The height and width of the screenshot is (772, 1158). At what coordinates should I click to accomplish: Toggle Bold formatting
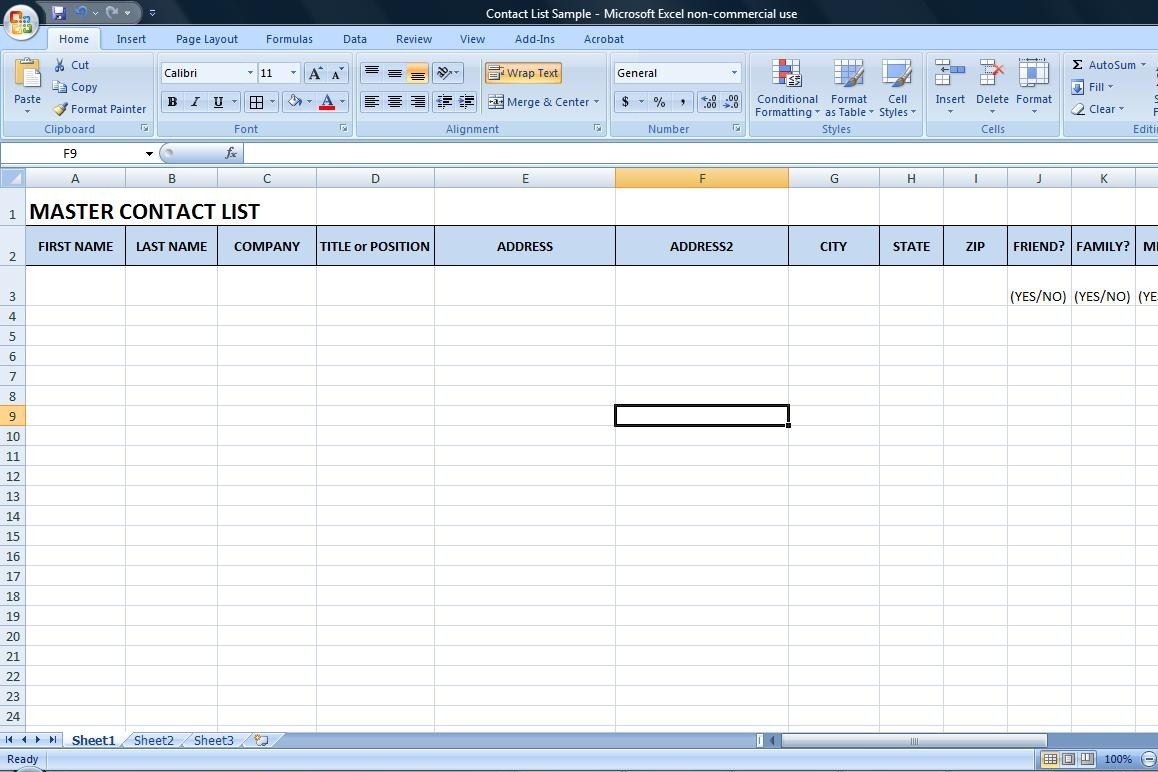pyautogui.click(x=172, y=102)
